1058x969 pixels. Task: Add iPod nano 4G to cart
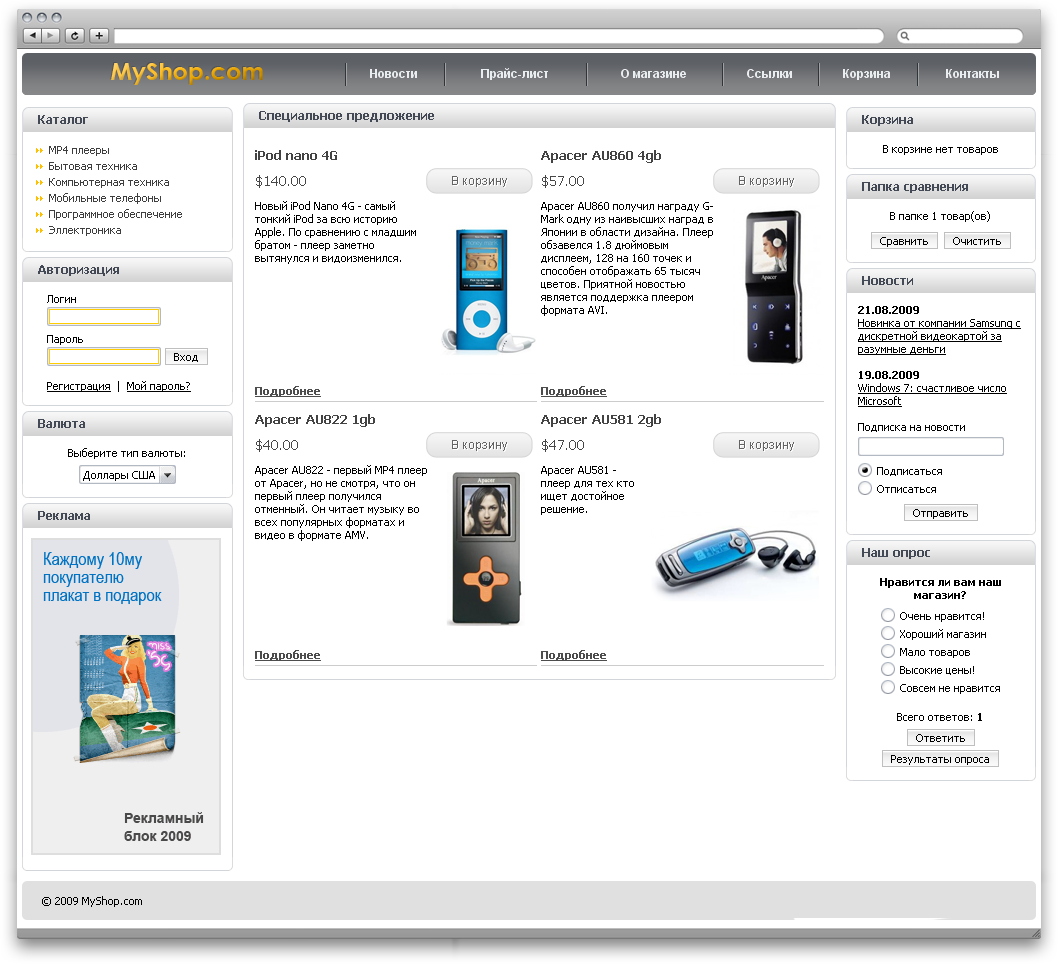(479, 181)
